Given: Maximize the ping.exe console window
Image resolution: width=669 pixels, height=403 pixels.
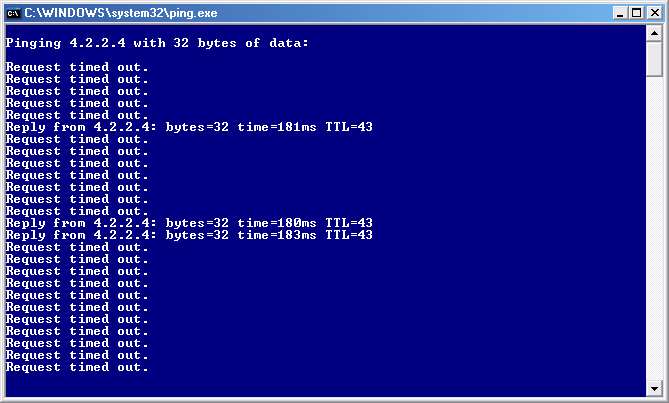Looking at the screenshot, I should pyautogui.click(x=637, y=13).
